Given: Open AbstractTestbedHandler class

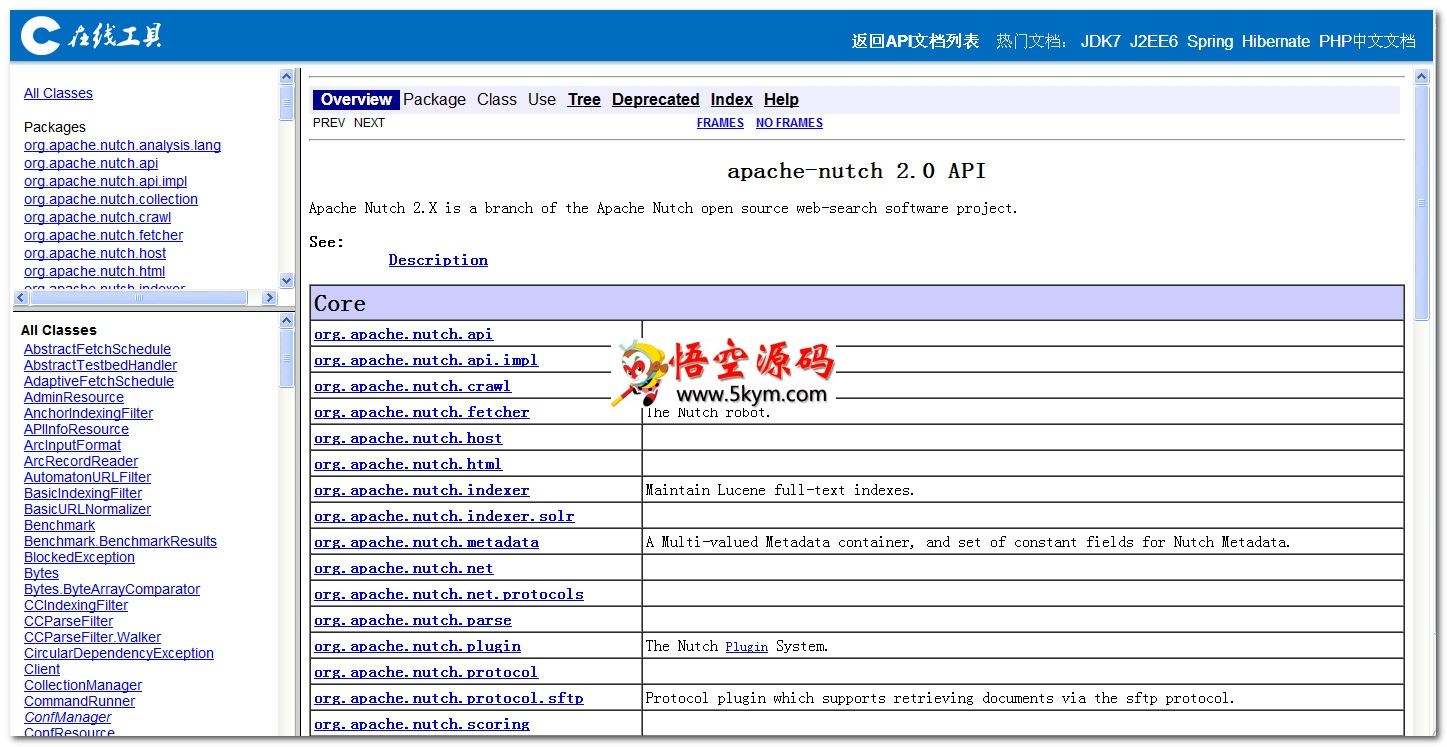Looking at the screenshot, I should click(100, 365).
